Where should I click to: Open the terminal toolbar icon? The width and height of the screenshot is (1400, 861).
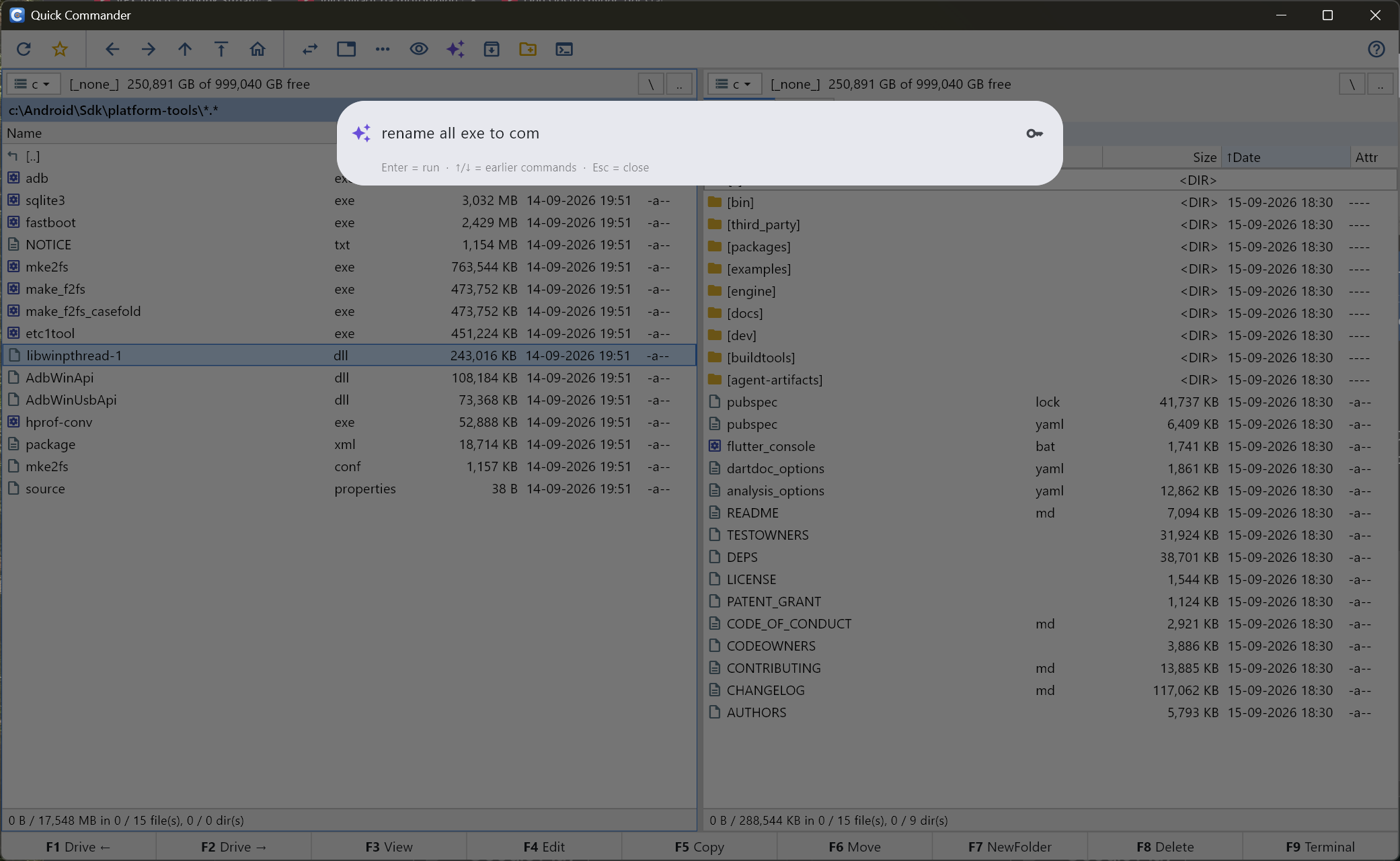pyautogui.click(x=564, y=49)
